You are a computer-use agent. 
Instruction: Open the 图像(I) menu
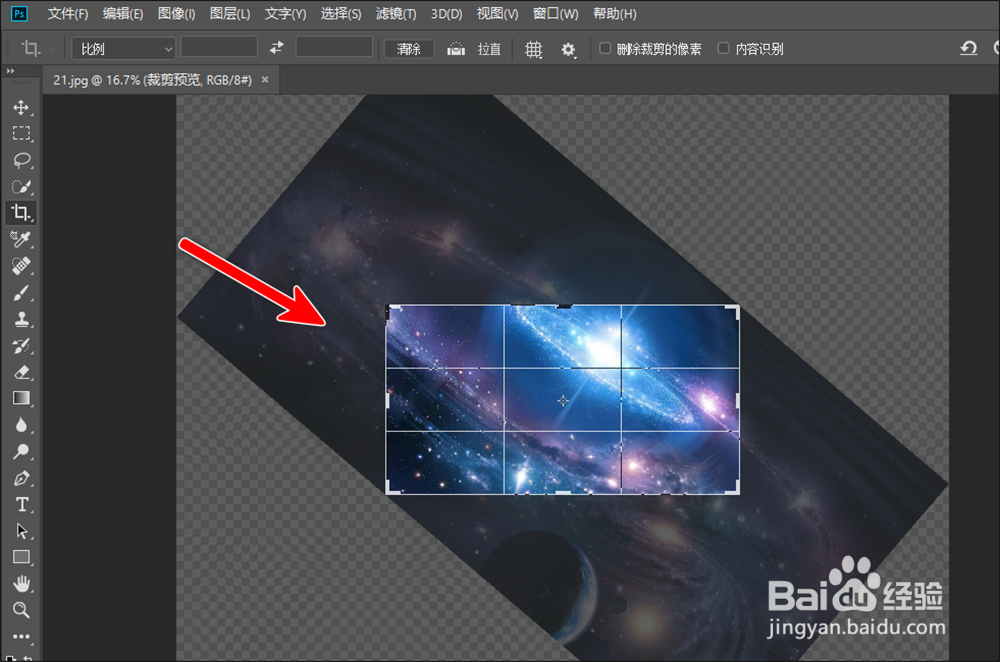(177, 13)
